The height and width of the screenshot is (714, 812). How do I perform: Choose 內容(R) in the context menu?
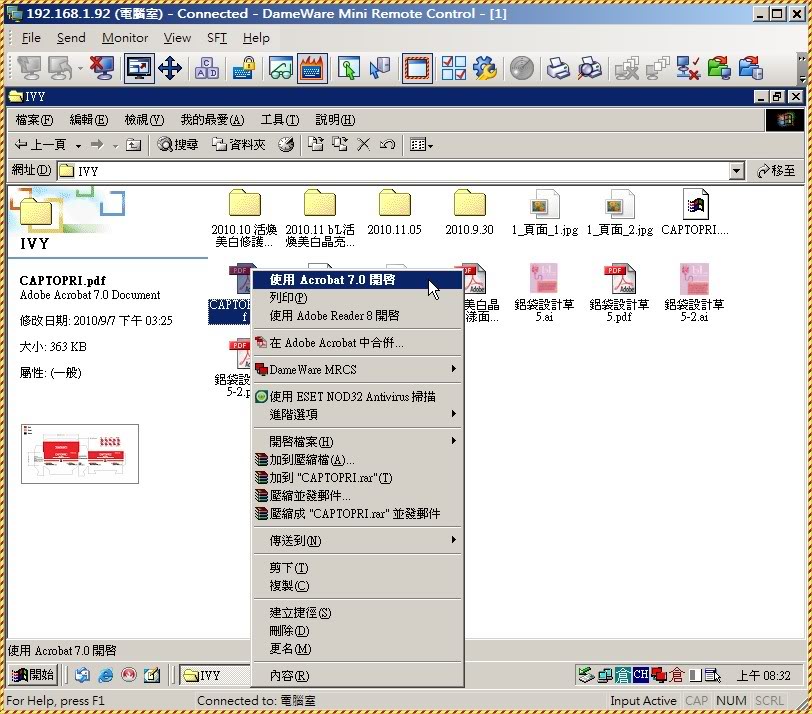(357, 676)
